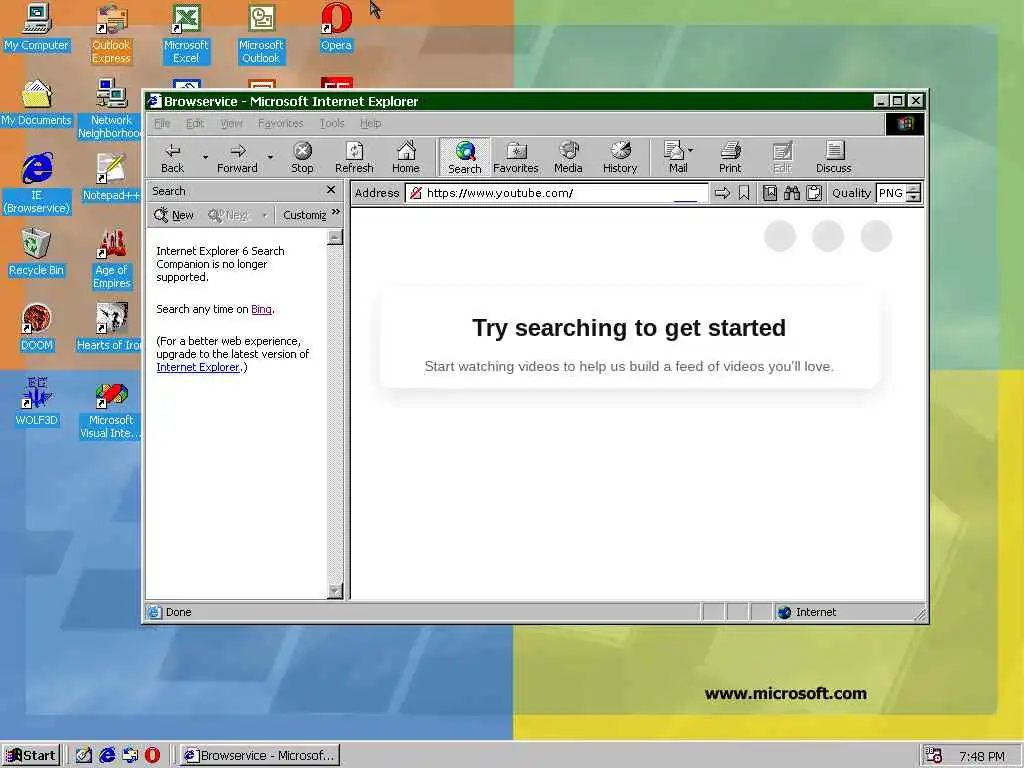Click the binoculars find icon
Image resolution: width=1024 pixels, height=768 pixels.
(792, 193)
